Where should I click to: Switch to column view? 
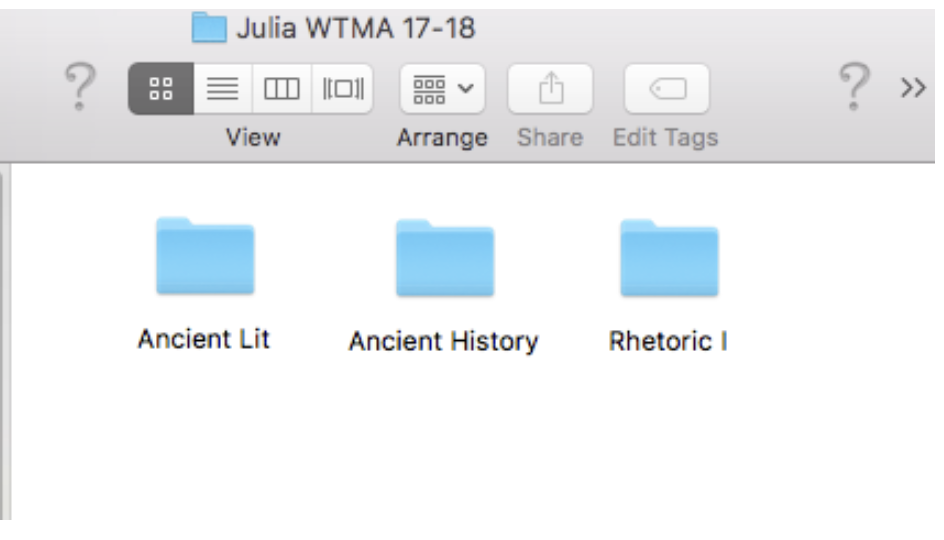pos(282,88)
